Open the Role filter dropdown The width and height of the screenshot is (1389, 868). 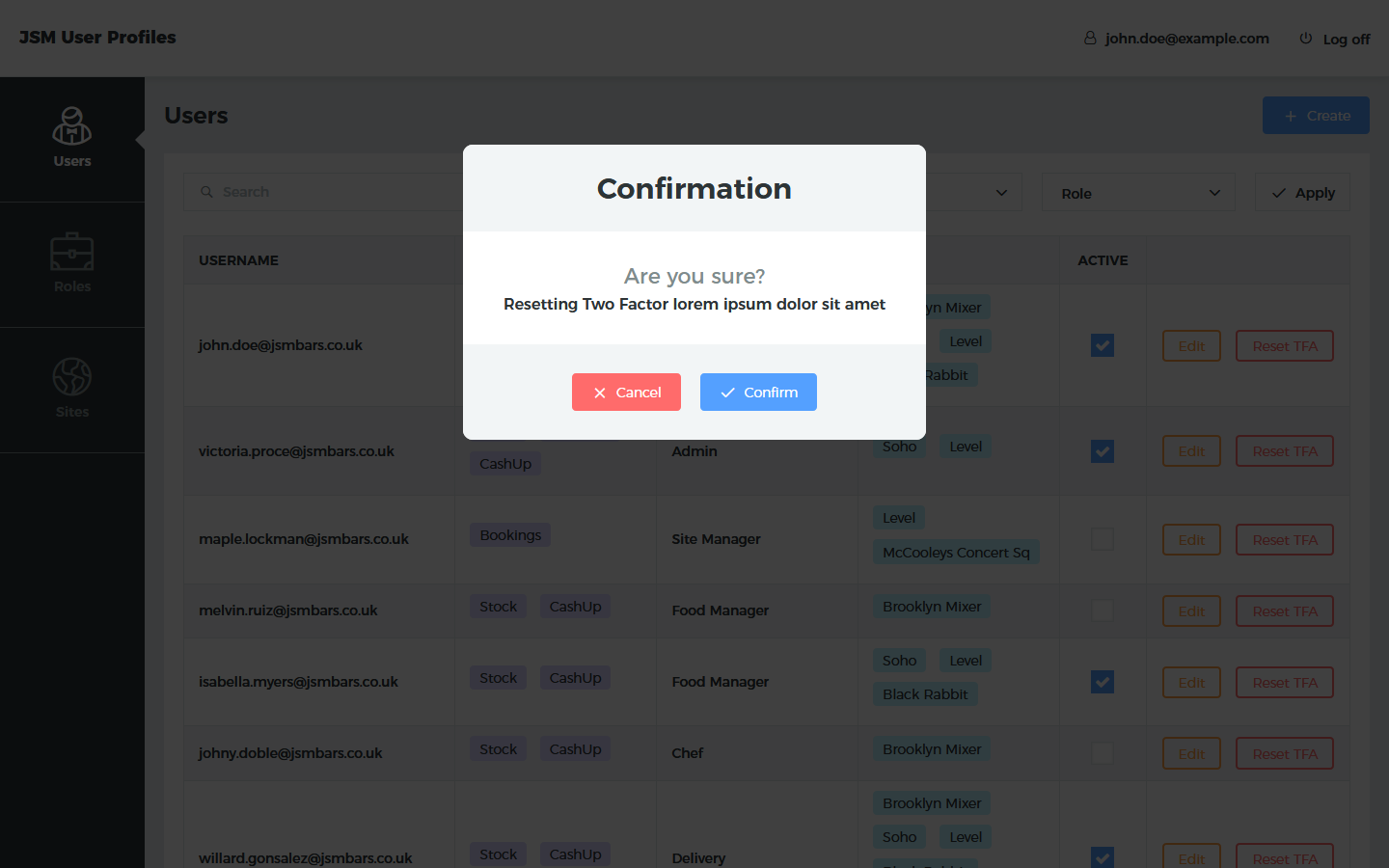coord(1138,193)
